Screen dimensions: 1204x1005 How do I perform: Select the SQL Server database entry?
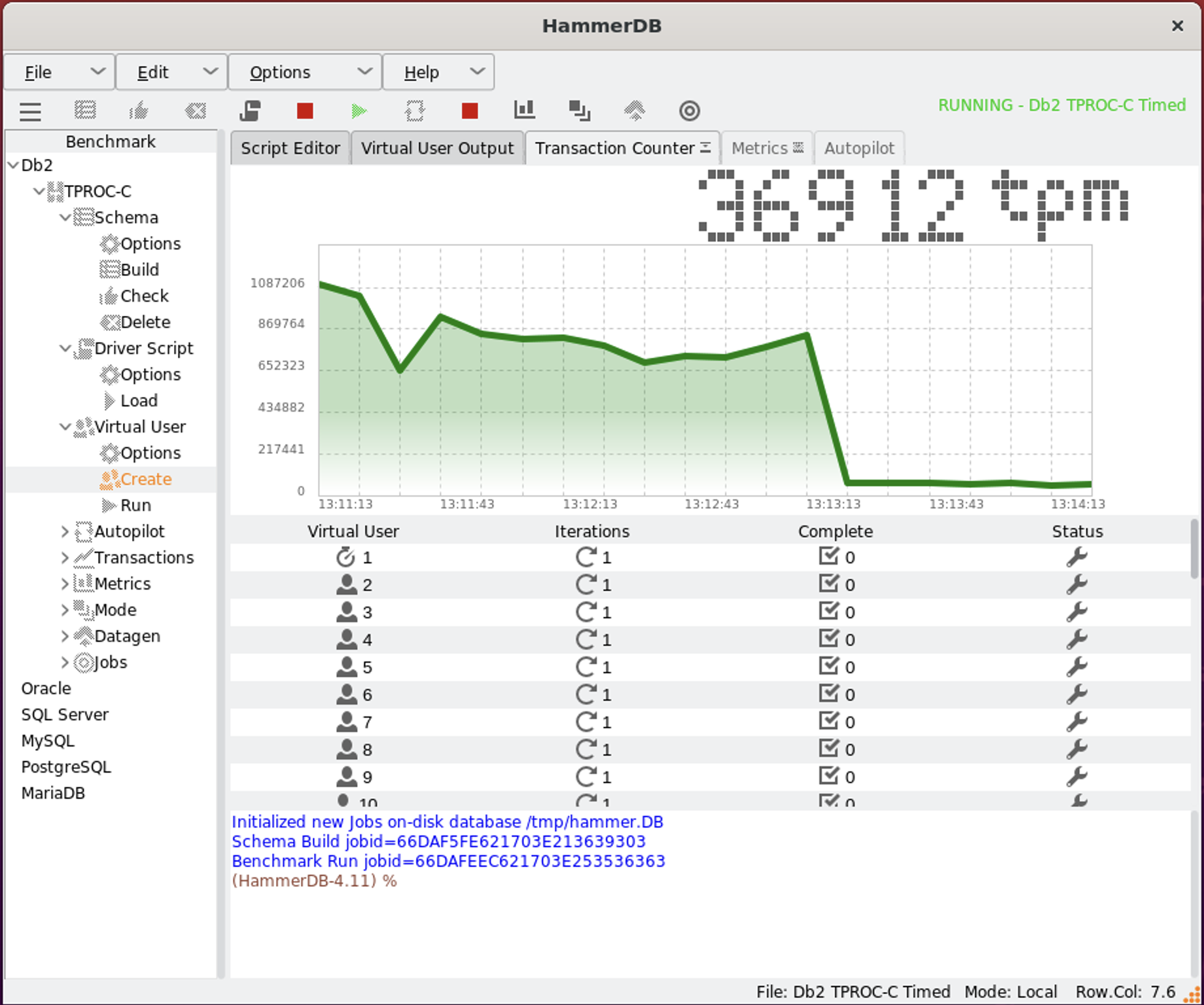tap(65, 714)
